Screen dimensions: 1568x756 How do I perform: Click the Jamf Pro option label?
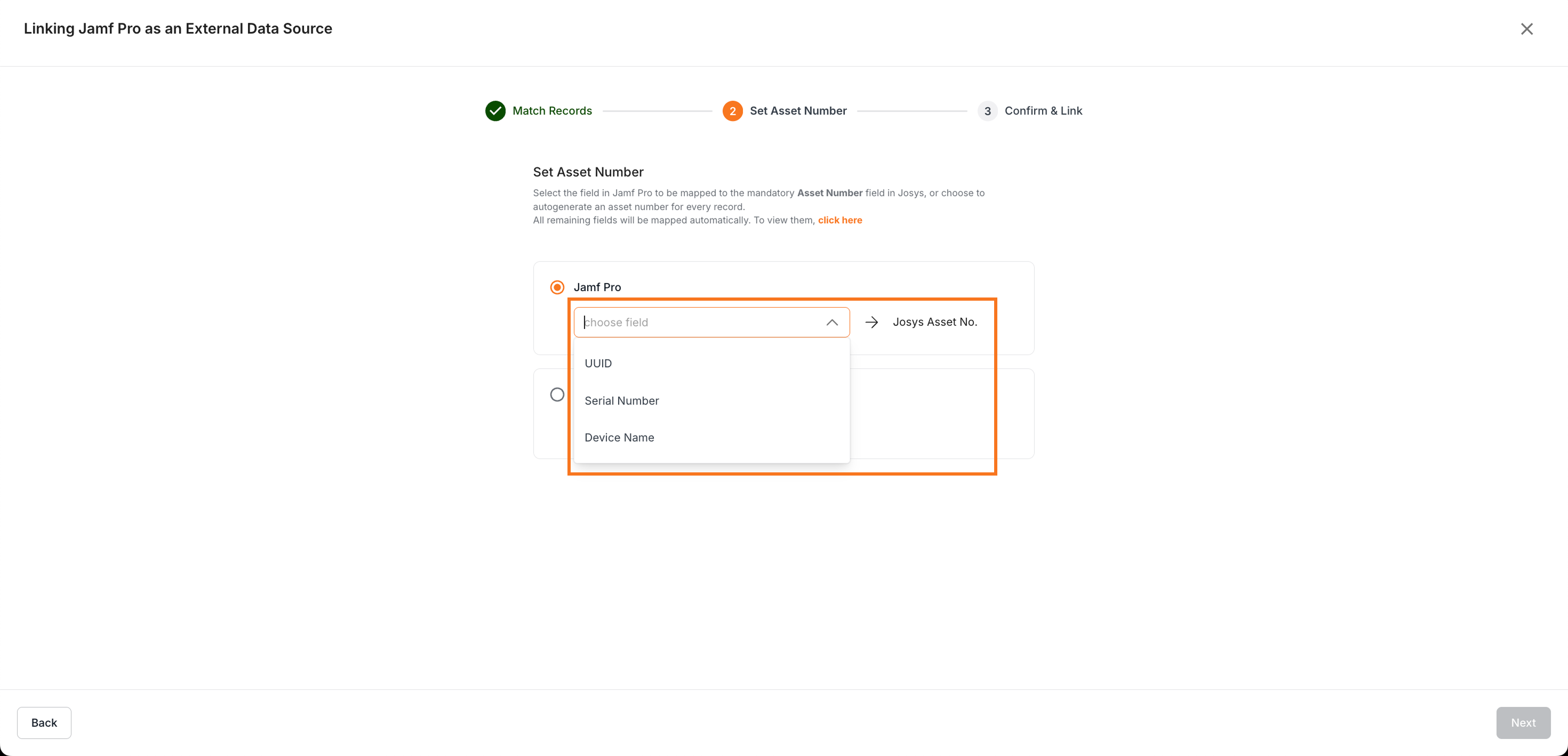coord(596,287)
